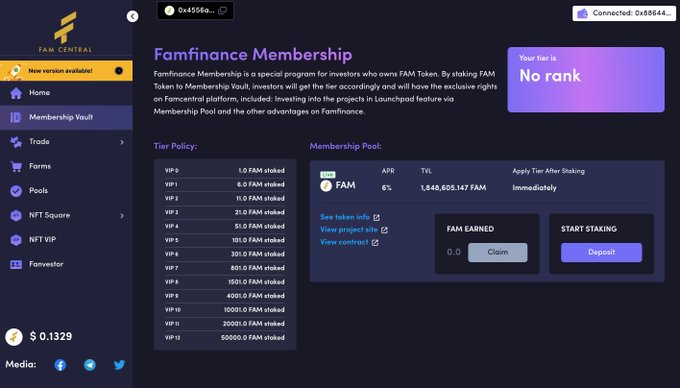The image size is (680, 388).
Task: Open the Twitter media link
Action: click(x=119, y=365)
